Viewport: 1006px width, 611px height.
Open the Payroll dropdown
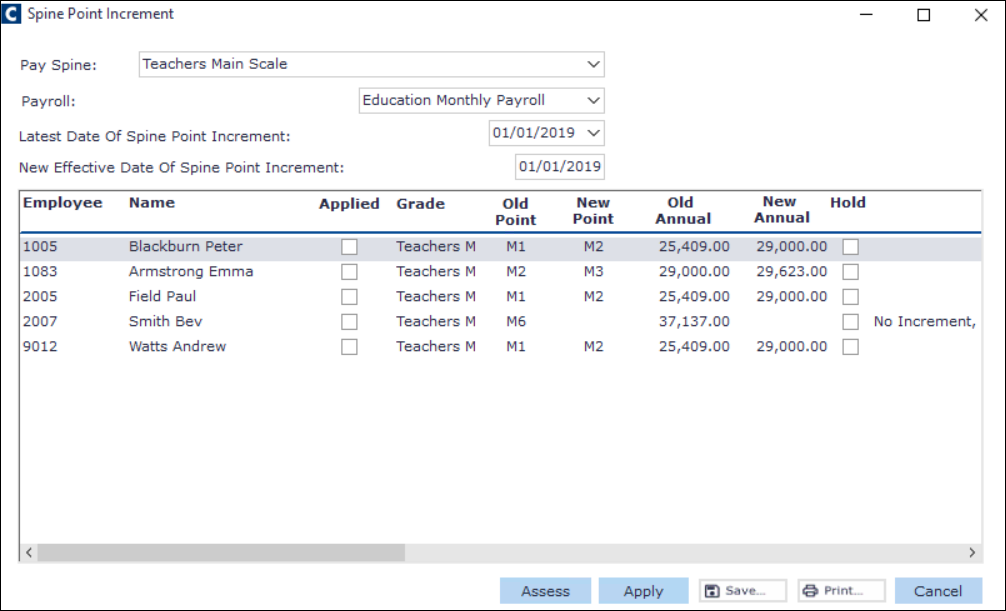[x=481, y=100]
